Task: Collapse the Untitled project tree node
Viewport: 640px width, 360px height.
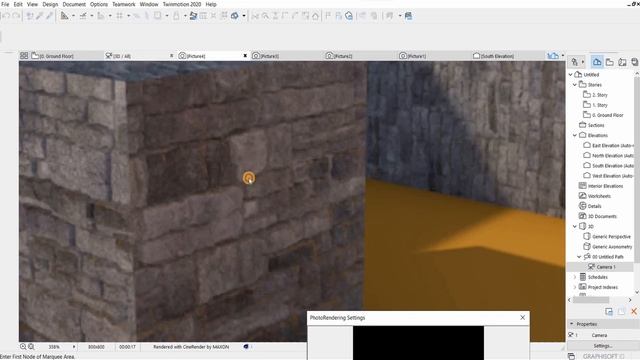Action: pyautogui.click(x=571, y=74)
